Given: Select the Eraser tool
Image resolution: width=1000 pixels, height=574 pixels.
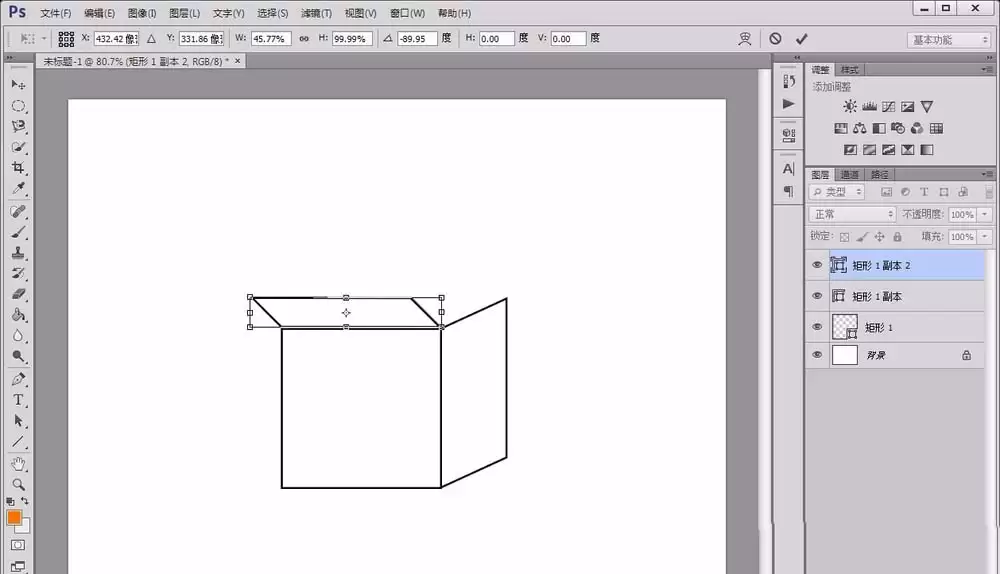Looking at the screenshot, I should (18, 294).
